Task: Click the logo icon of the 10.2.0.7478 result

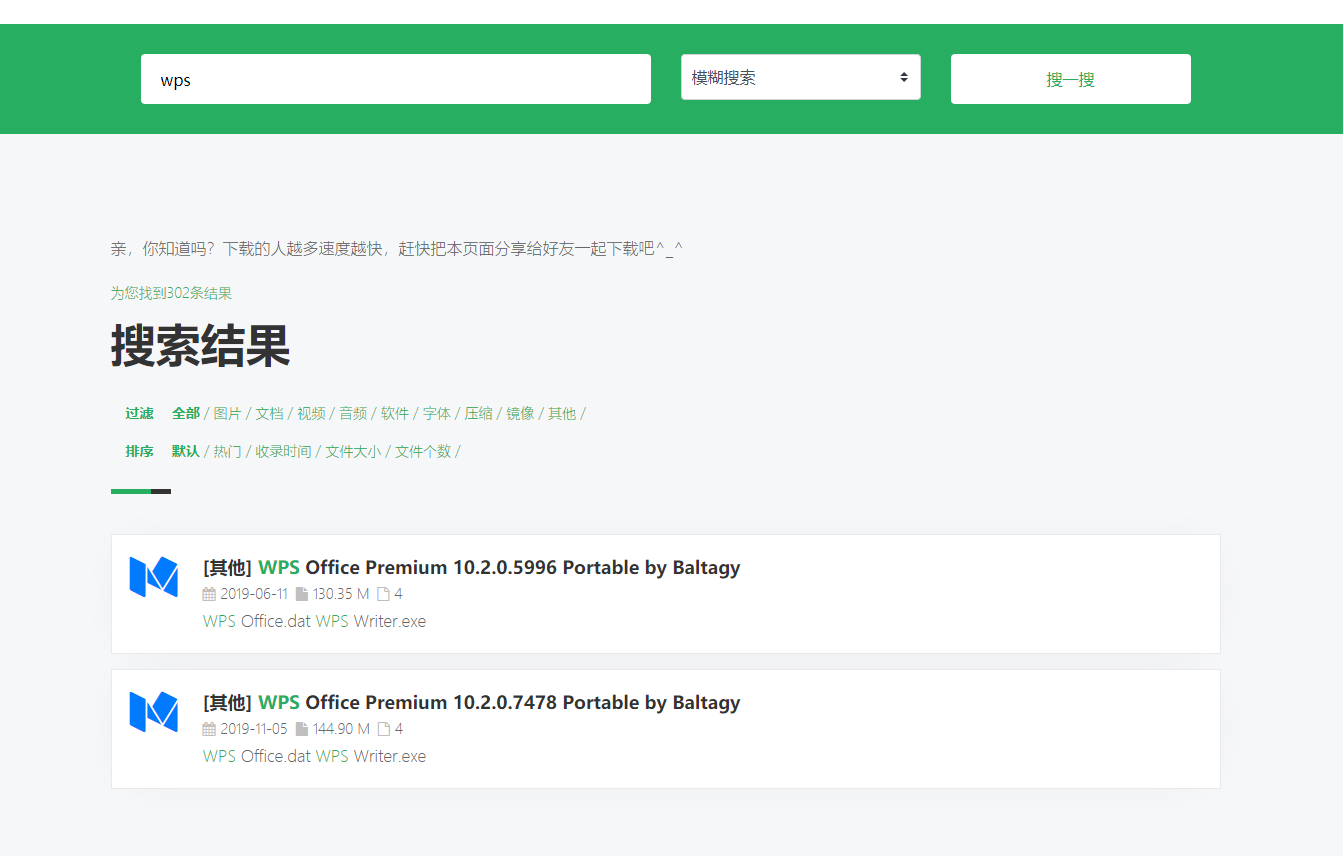Action: pyautogui.click(x=153, y=712)
